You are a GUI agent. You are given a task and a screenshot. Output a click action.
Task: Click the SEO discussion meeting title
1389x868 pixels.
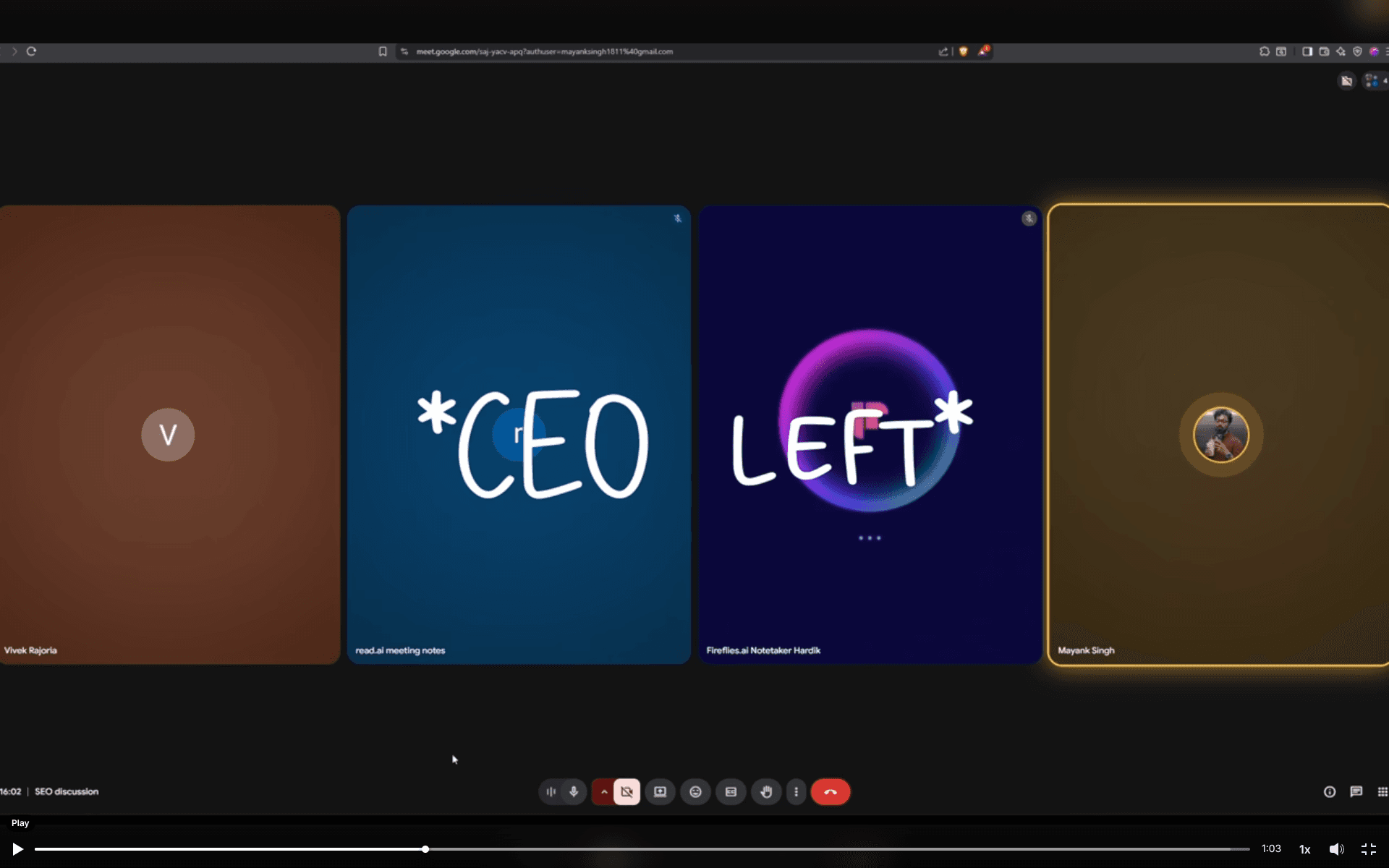point(67,791)
